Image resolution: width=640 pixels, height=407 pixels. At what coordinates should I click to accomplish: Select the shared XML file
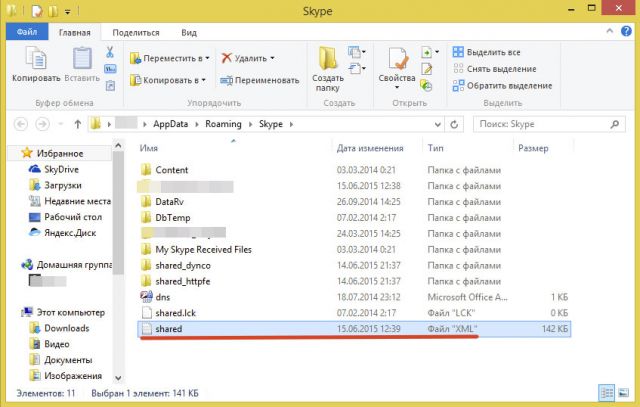[354, 329]
